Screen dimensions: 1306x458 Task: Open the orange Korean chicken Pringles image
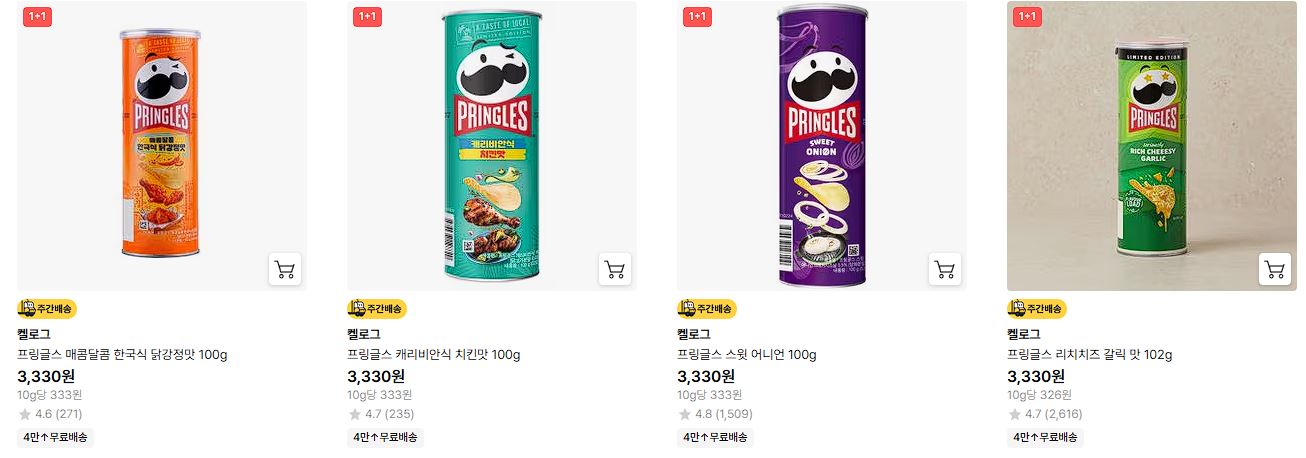[162, 146]
